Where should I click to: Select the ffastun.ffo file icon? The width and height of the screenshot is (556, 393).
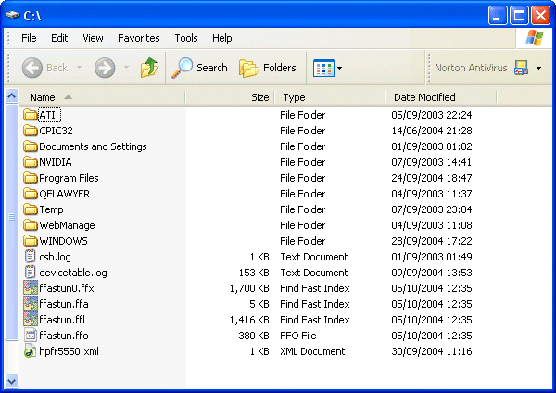(30, 335)
